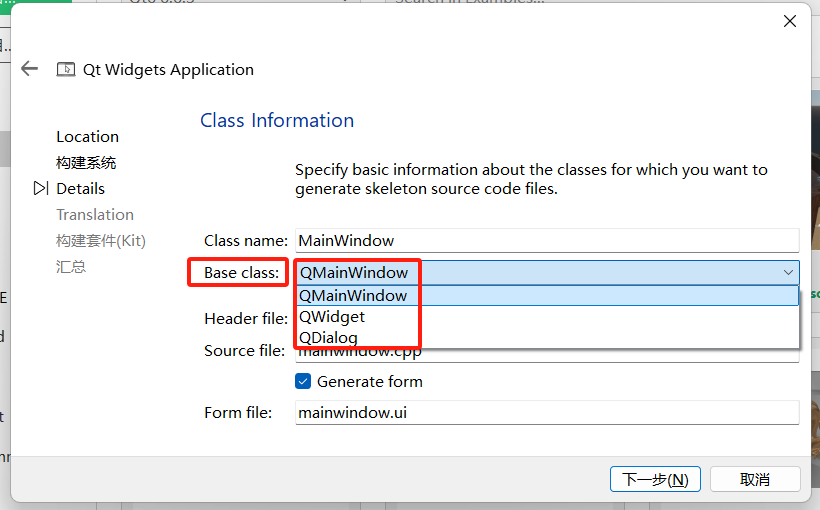Click the Form file input field
Viewport: 820px width, 510px height.
pyautogui.click(x=547, y=413)
